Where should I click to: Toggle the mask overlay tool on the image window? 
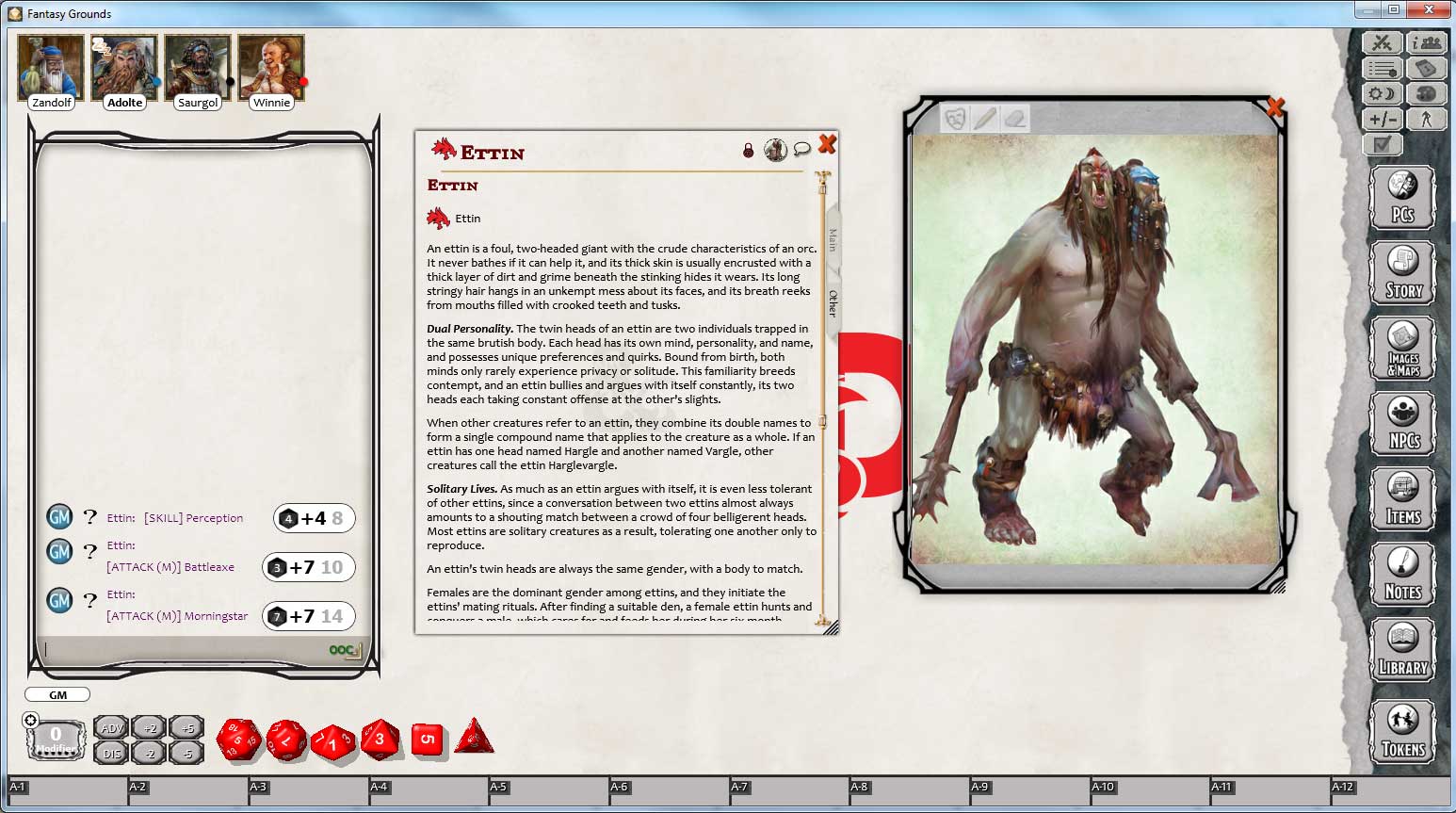click(x=954, y=118)
